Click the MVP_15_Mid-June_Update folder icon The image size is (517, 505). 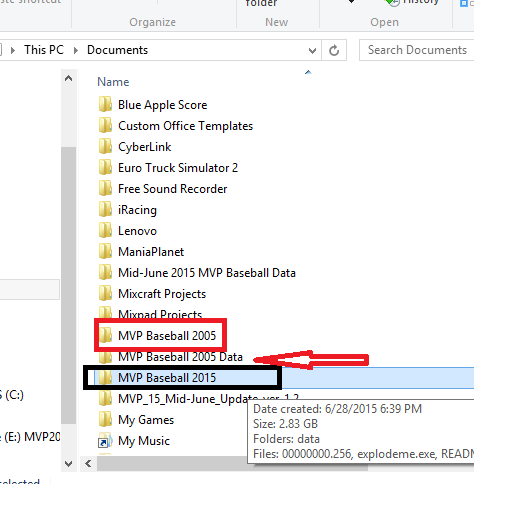pyautogui.click(x=106, y=399)
